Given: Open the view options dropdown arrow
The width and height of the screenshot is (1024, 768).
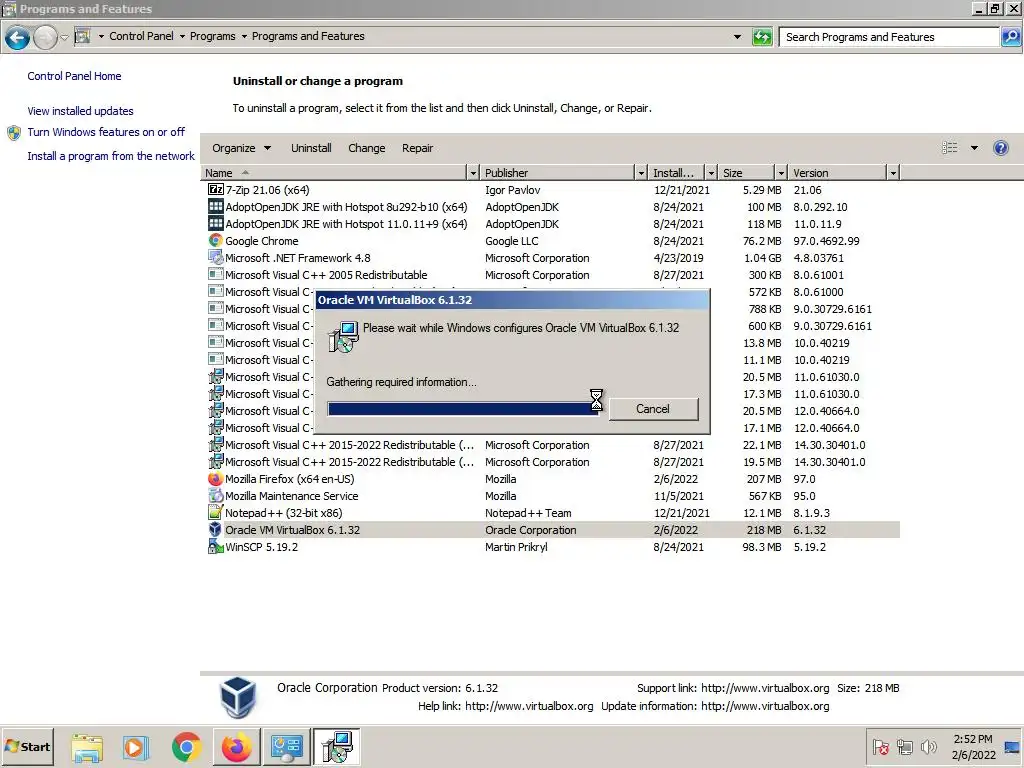Looking at the screenshot, I should coord(974,148).
